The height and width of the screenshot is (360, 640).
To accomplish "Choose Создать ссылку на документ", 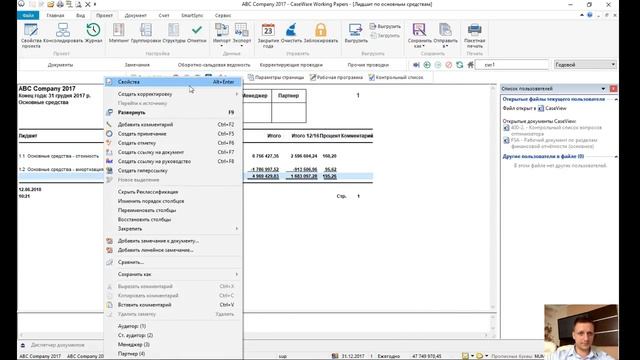I will tap(173, 152).
